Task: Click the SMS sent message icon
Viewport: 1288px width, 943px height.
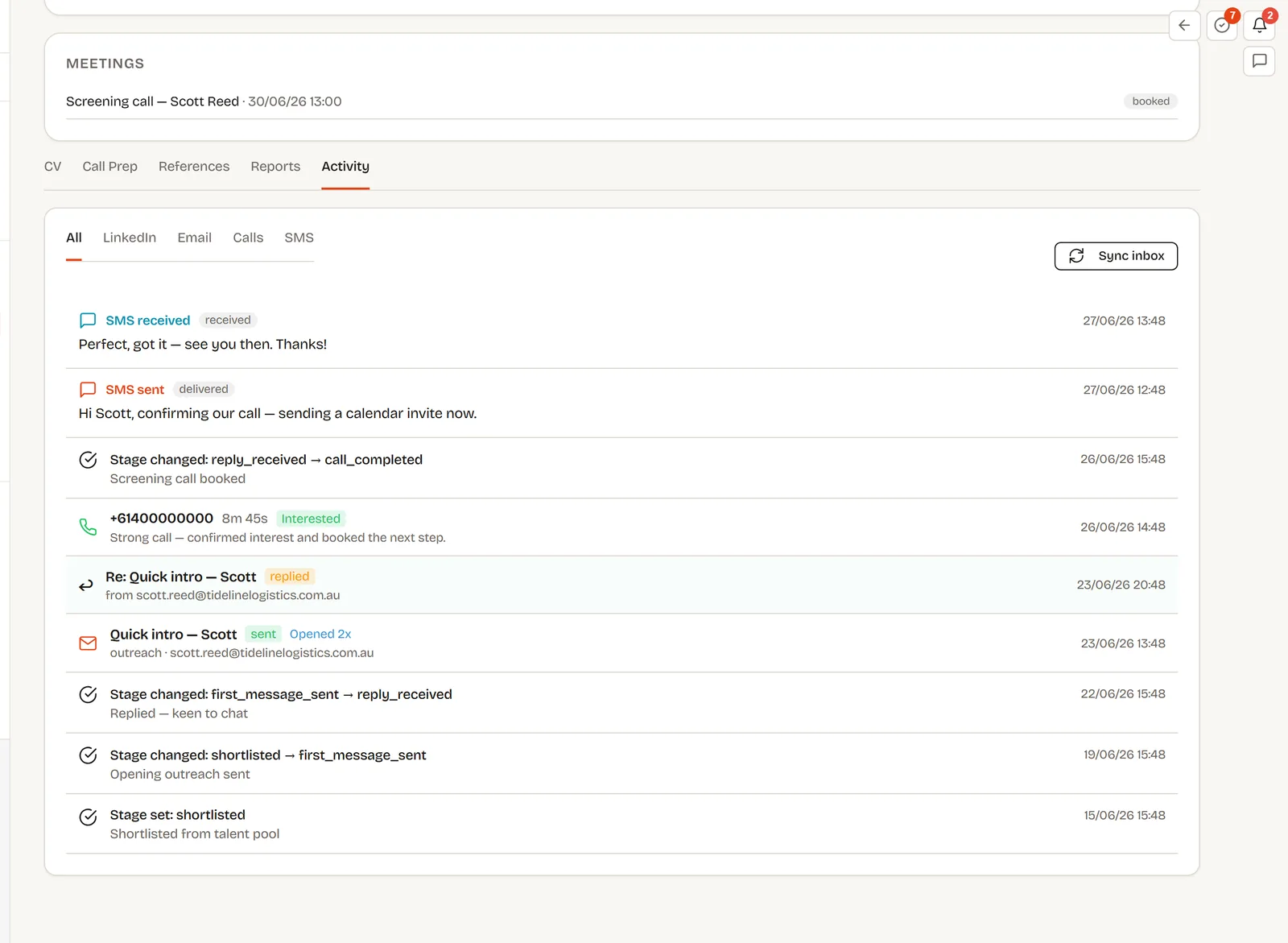Action: [x=88, y=390]
